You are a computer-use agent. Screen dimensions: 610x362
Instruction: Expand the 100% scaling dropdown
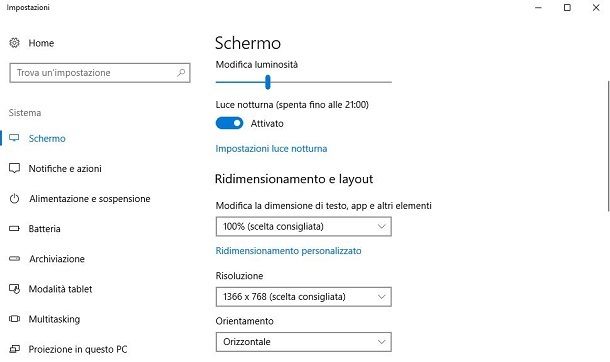tap(303, 227)
